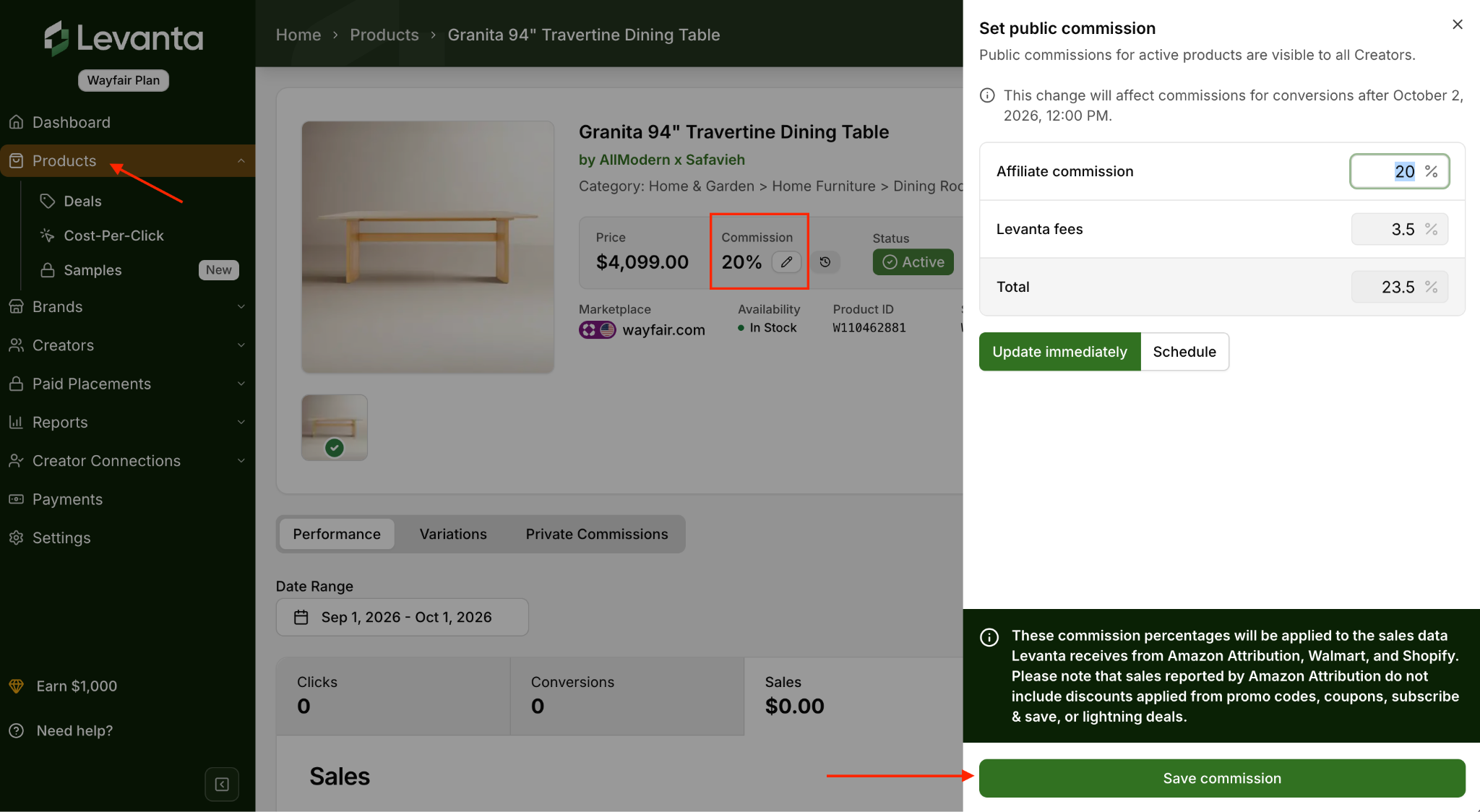Select the Sales $0.00 metric card

coord(853,696)
